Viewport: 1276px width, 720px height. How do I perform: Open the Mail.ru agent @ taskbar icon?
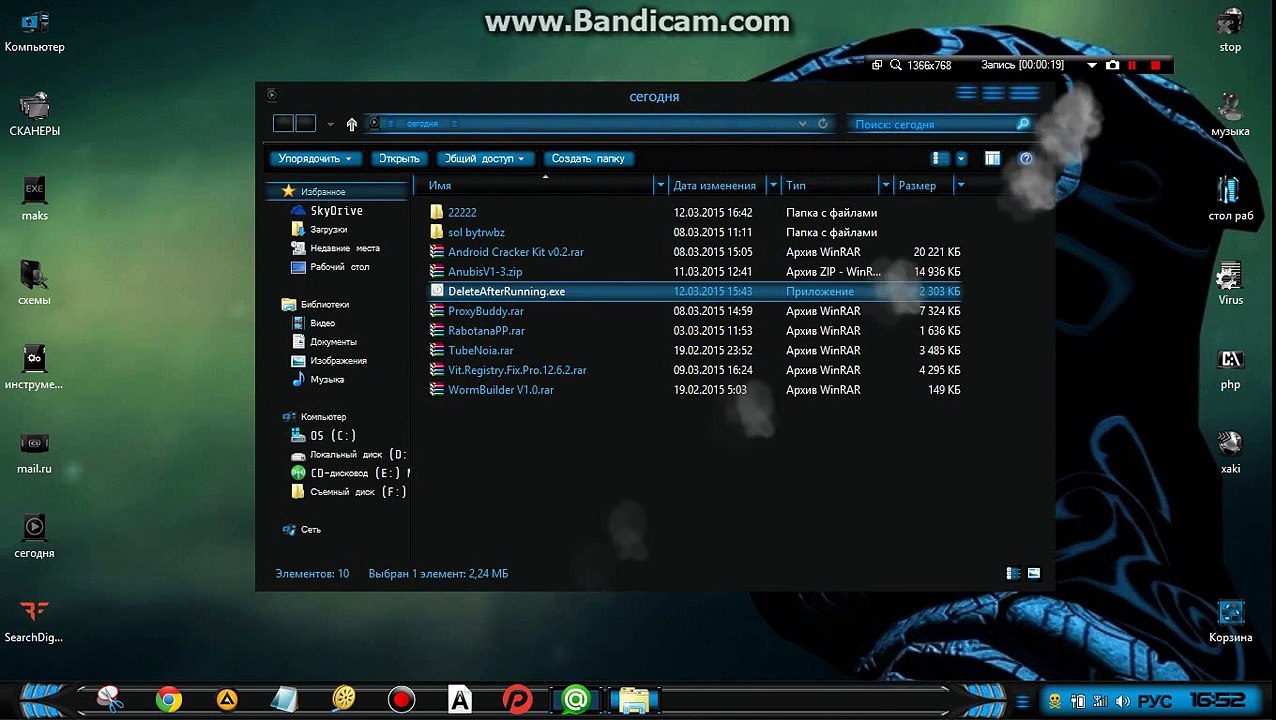point(575,699)
